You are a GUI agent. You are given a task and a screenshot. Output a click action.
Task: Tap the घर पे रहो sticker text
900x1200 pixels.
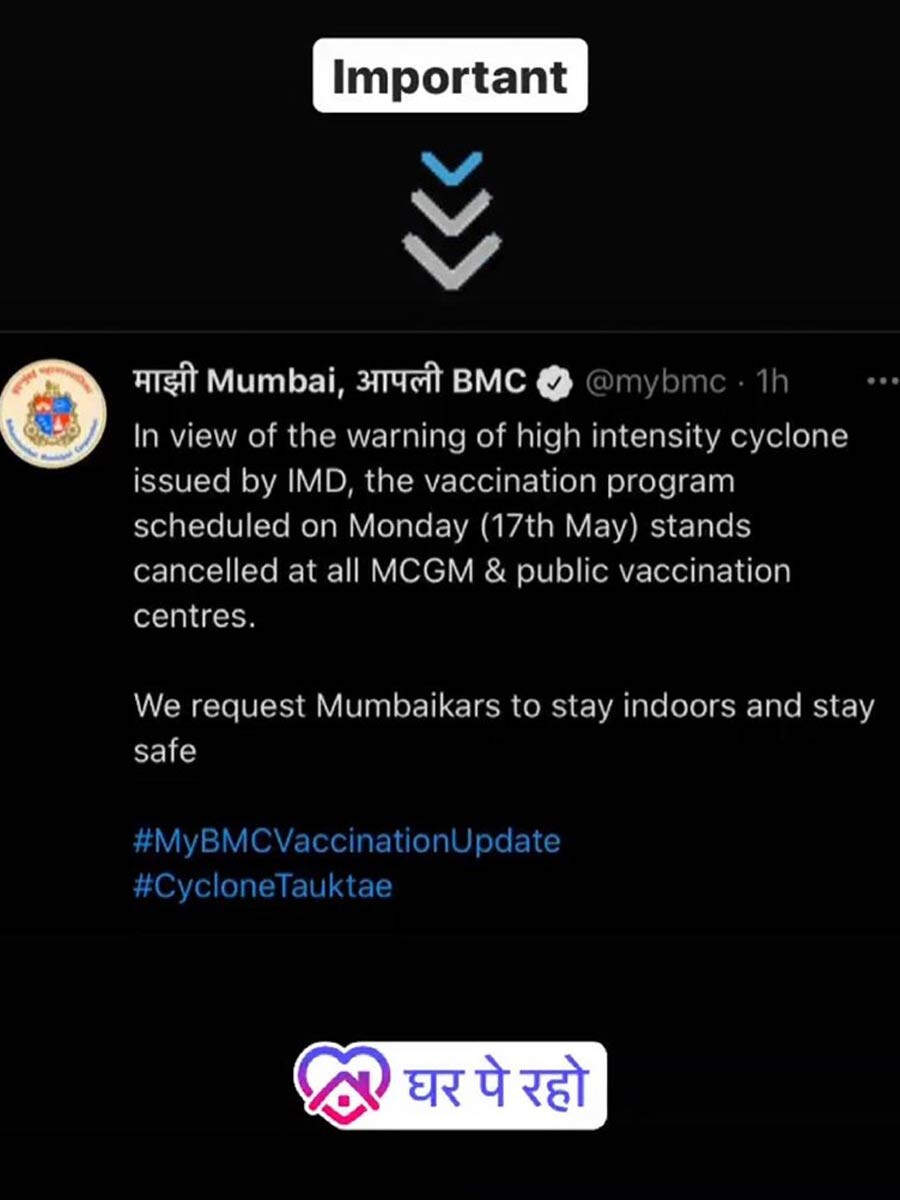[x=495, y=1085]
